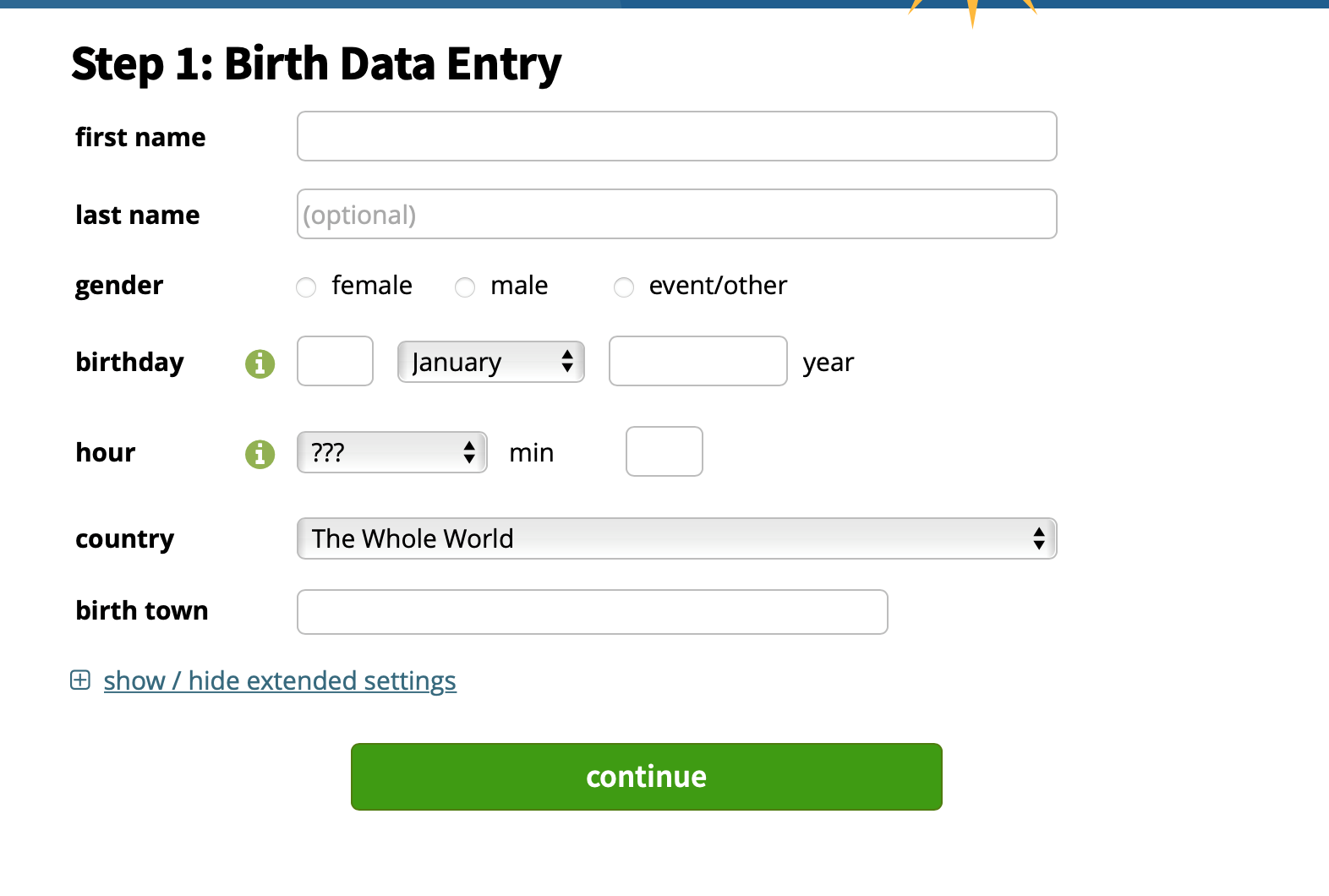Click the female label text
Screen dimensions: 1329x896
[372, 286]
